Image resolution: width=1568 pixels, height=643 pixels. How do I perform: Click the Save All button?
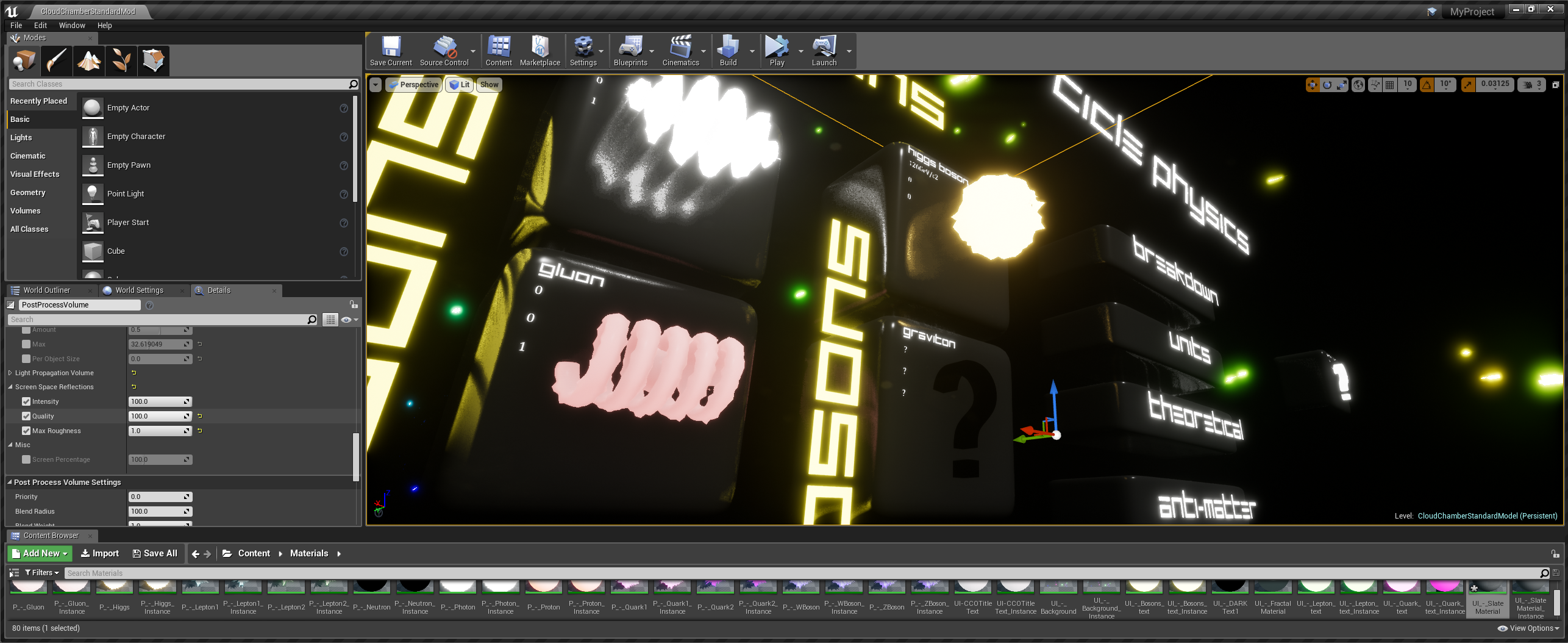click(155, 553)
